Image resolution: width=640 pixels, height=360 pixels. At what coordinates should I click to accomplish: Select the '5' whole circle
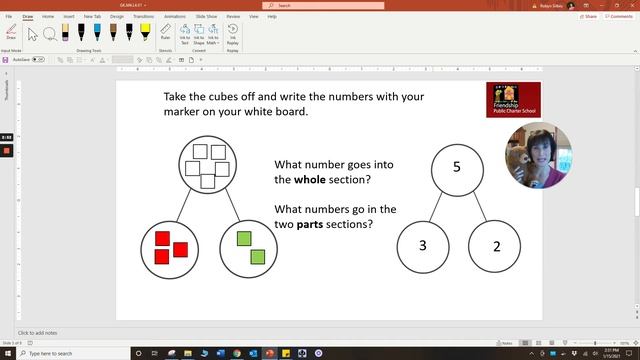coord(457,170)
